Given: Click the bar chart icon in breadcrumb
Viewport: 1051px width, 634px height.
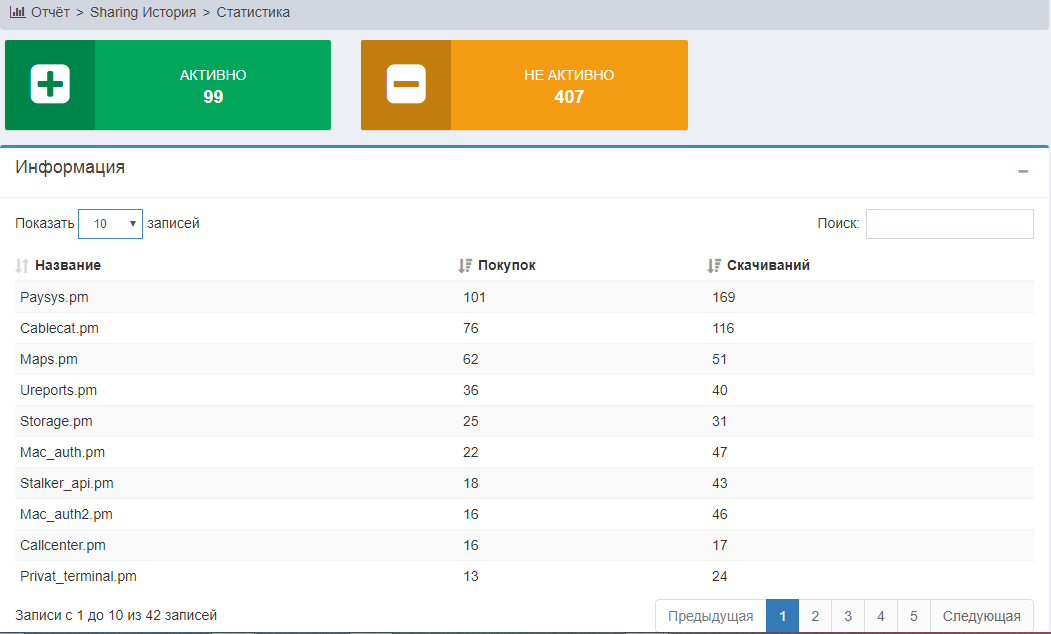Looking at the screenshot, I should pos(17,12).
